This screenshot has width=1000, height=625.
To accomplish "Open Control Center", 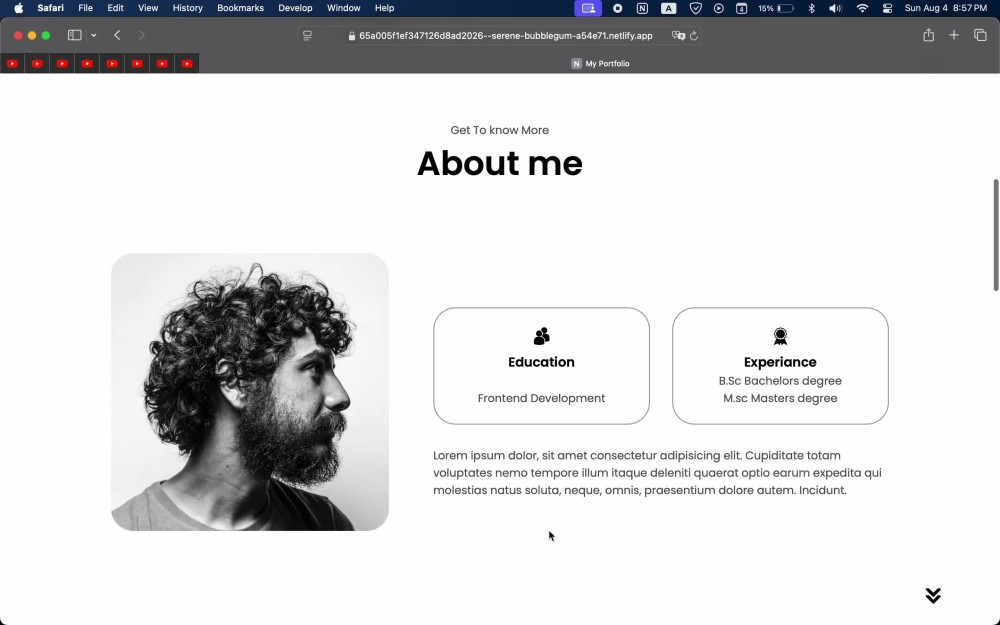I will tap(887, 8).
